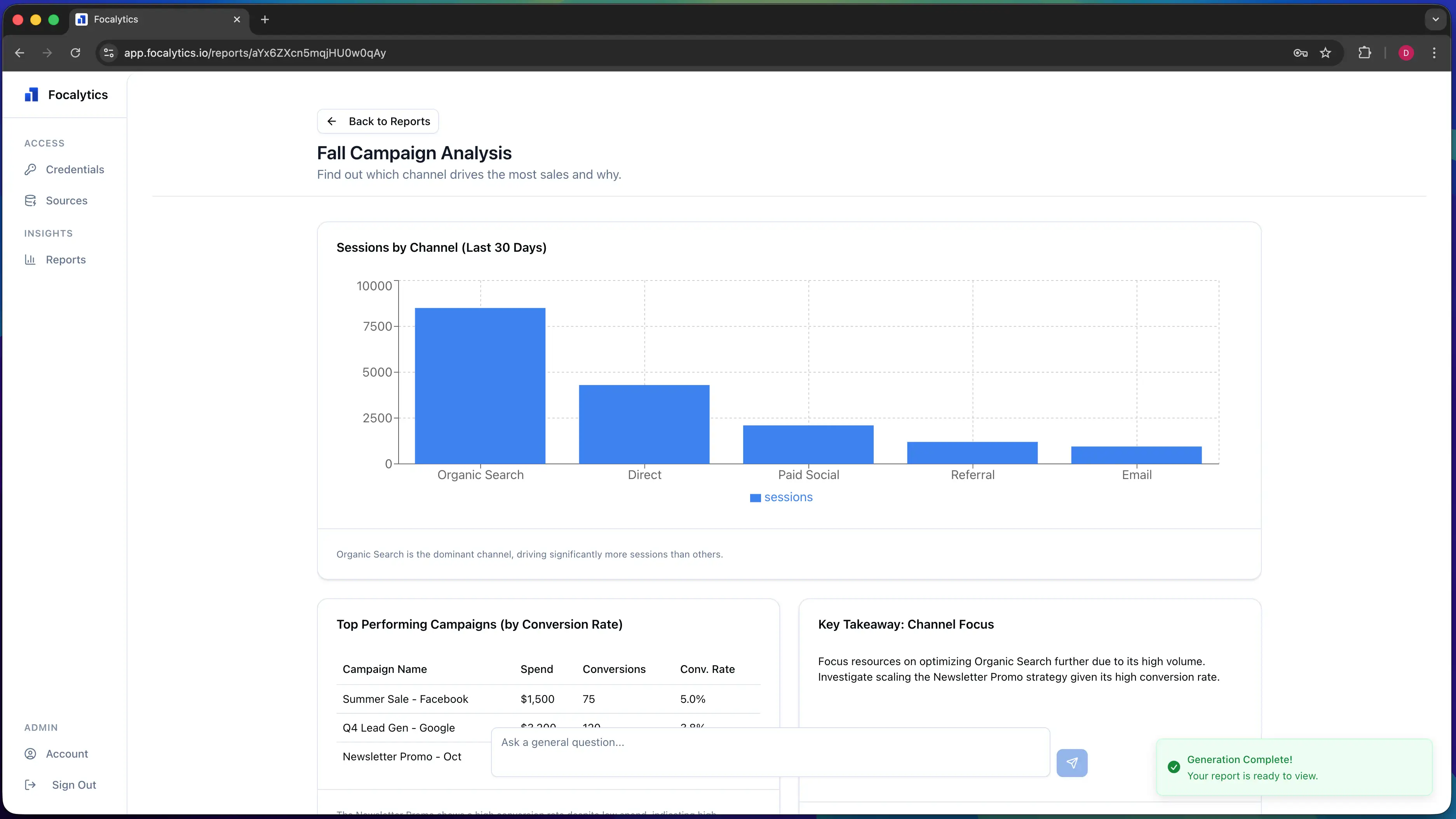This screenshot has height=819, width=1456.
Task: Expand tab search chevron at top right
Action: 1435,19
